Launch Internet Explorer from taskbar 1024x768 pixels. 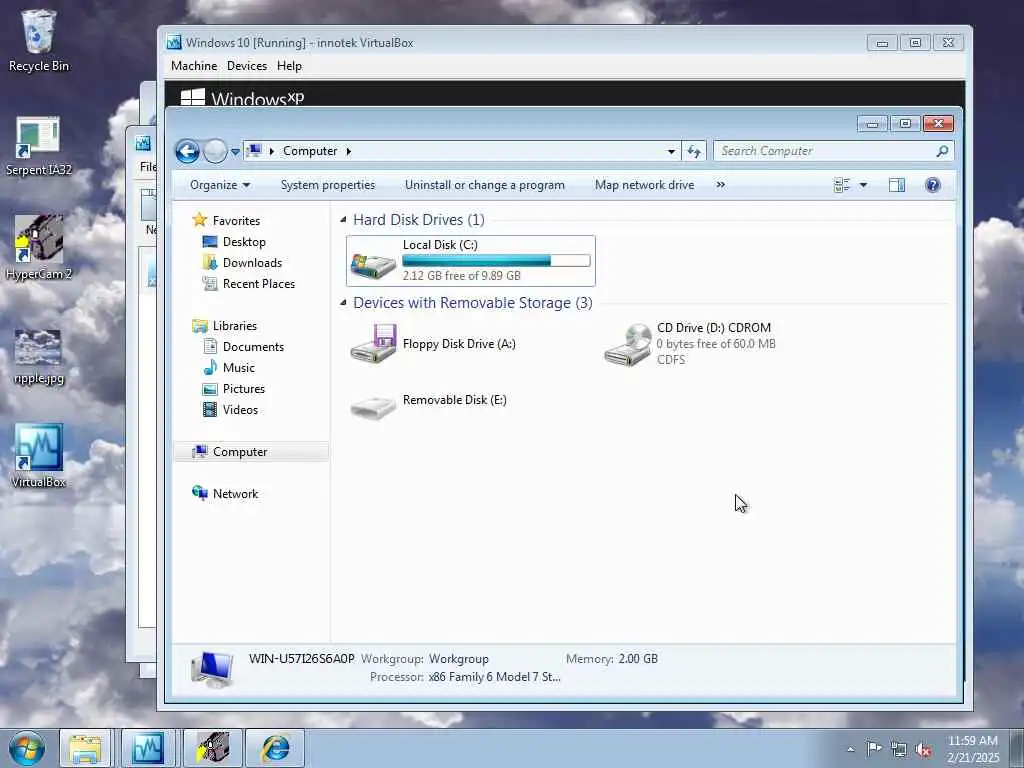275,748
